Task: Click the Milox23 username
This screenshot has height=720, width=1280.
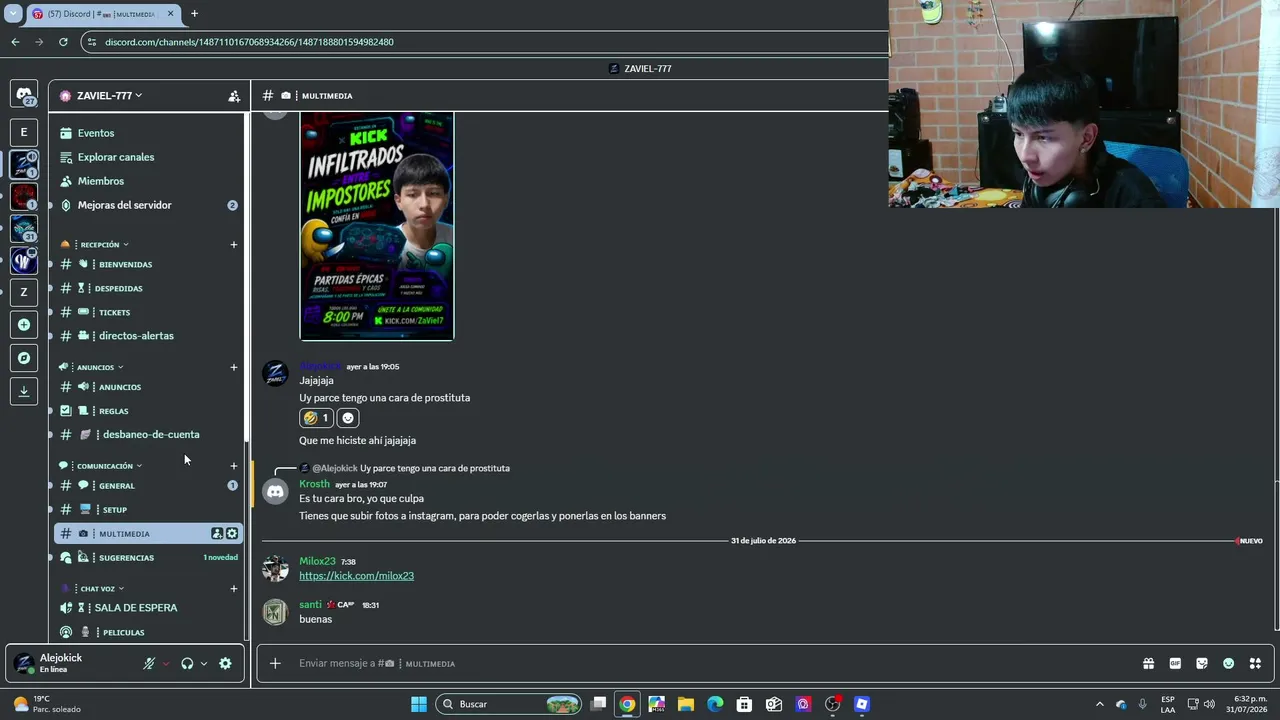Action: pos(317,562)
